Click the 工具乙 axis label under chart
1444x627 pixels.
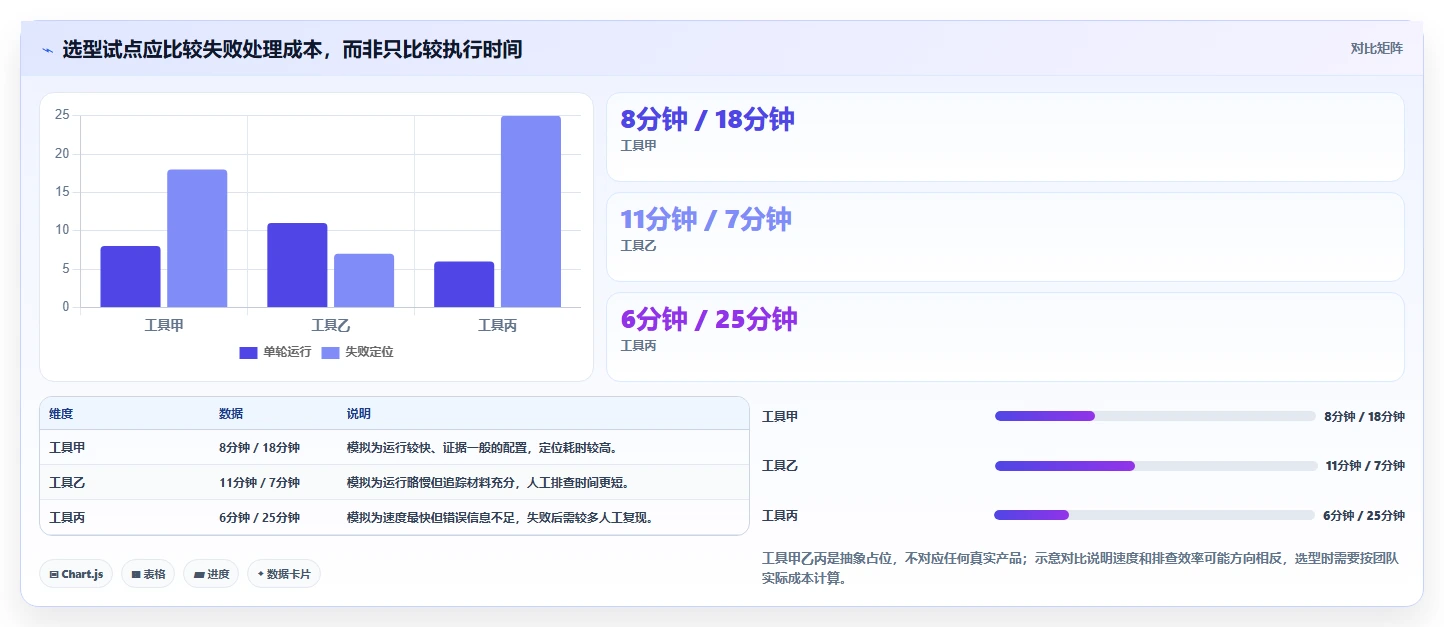pos(331,326)
